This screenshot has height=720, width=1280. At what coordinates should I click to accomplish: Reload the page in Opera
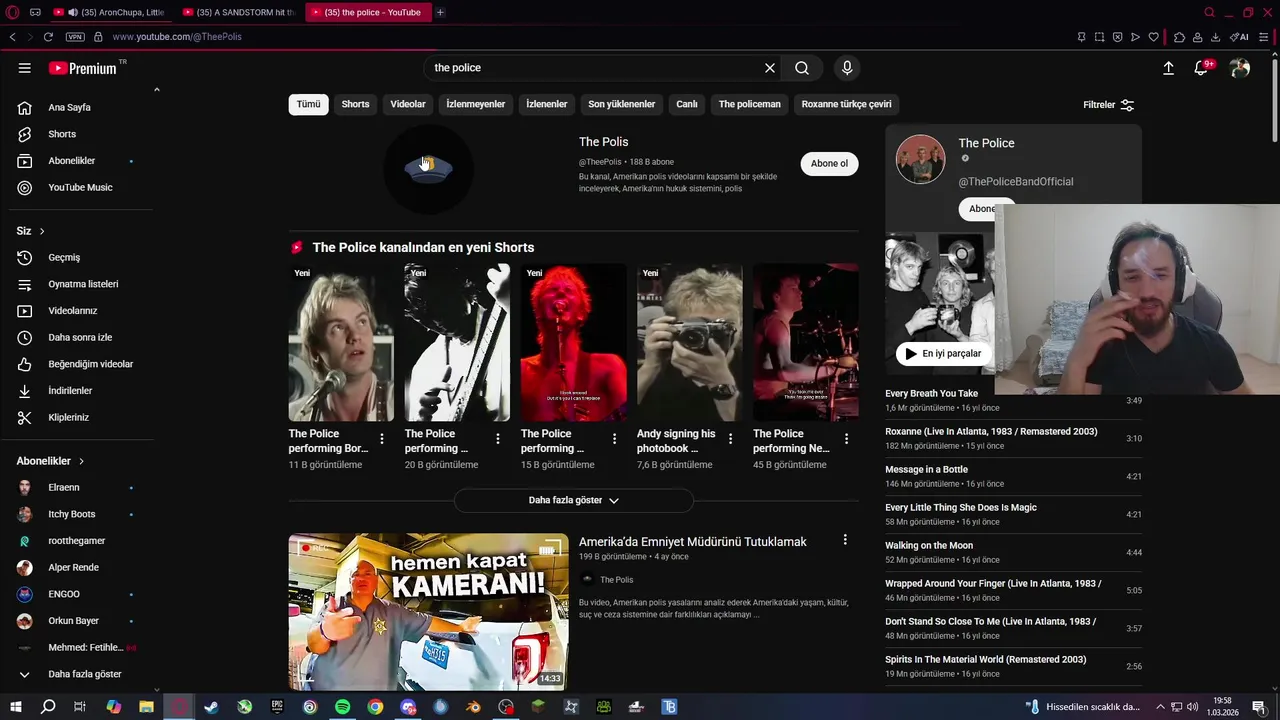(x=48, y=37)
